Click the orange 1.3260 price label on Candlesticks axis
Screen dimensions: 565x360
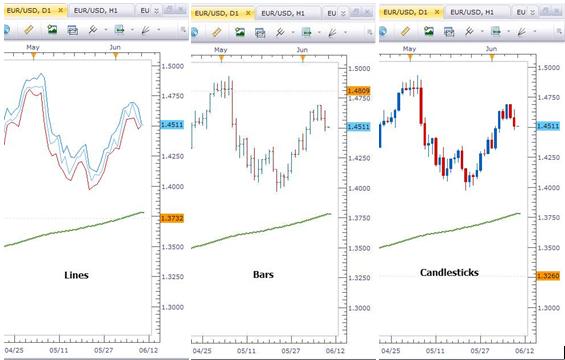click(548, 276)
